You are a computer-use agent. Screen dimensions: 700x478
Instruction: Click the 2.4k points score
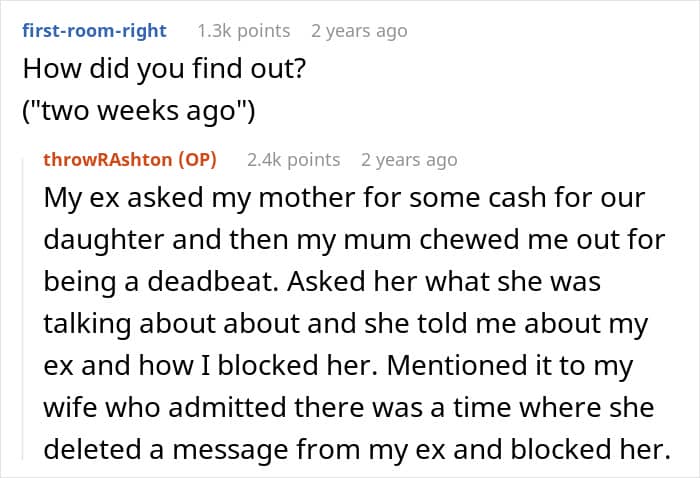(294, 160)
